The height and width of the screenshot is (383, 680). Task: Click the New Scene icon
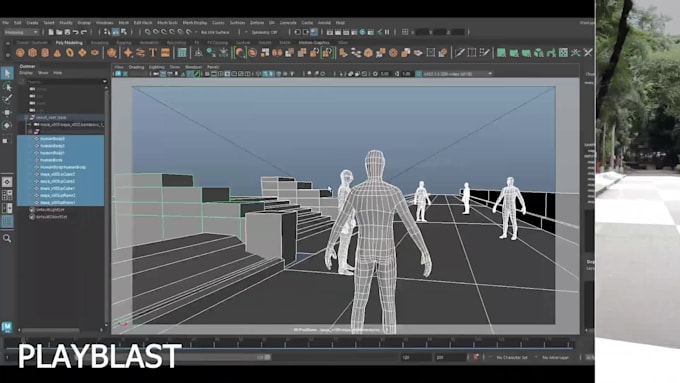tap(51, 32)
